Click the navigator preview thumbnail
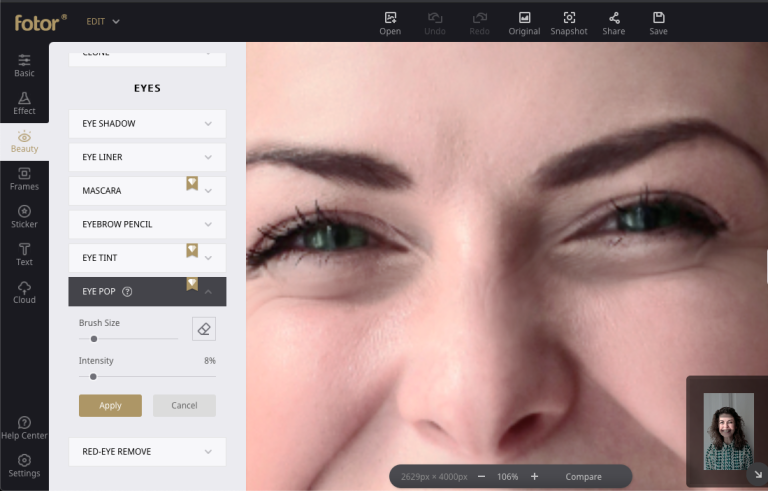This screenshot has height=491, width=768. click(728, 431)
